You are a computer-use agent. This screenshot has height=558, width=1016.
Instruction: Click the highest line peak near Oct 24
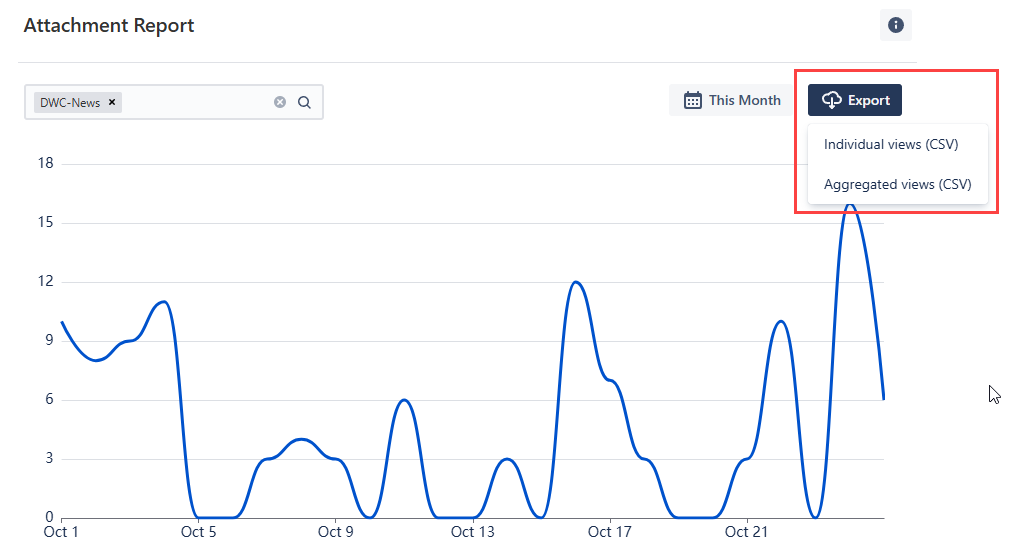[849, 205]
